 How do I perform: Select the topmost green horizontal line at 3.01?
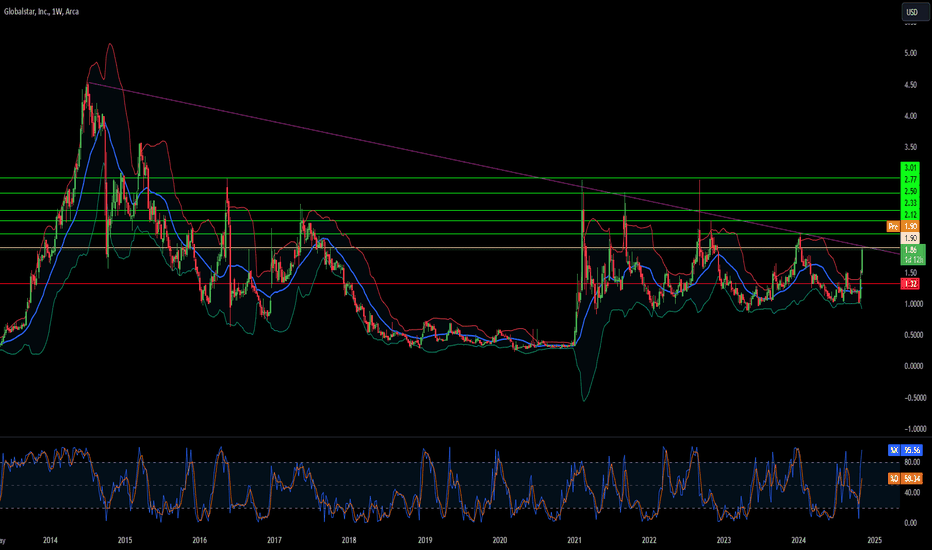(450, 178)
